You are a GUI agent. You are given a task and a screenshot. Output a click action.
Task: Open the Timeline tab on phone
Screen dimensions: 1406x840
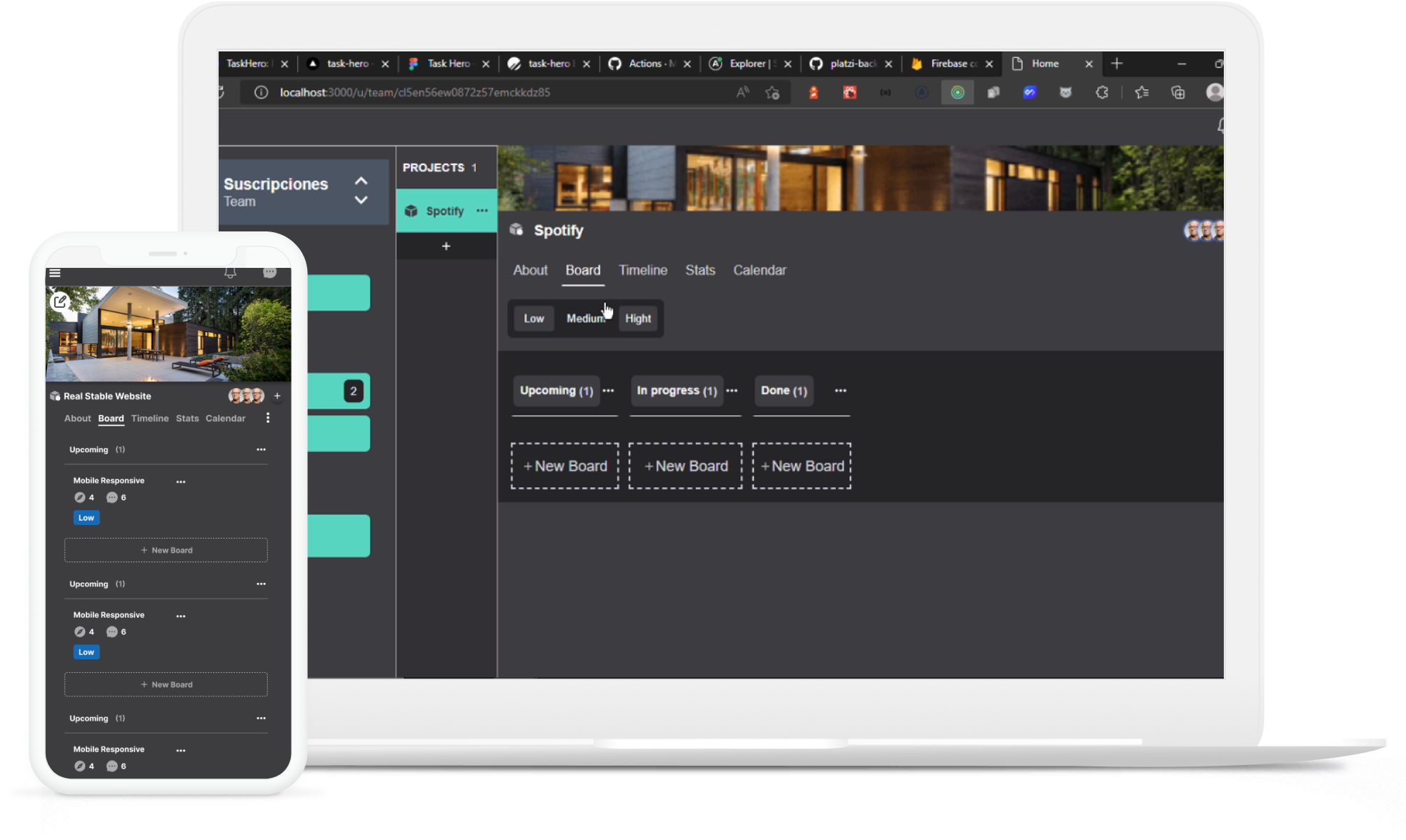(x=150, y=419)
